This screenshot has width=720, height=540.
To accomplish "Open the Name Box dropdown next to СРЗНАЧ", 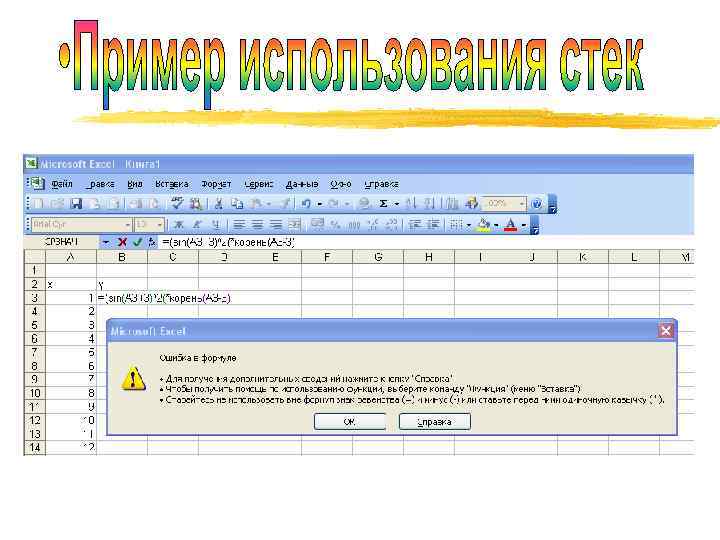I will point(106,242).
